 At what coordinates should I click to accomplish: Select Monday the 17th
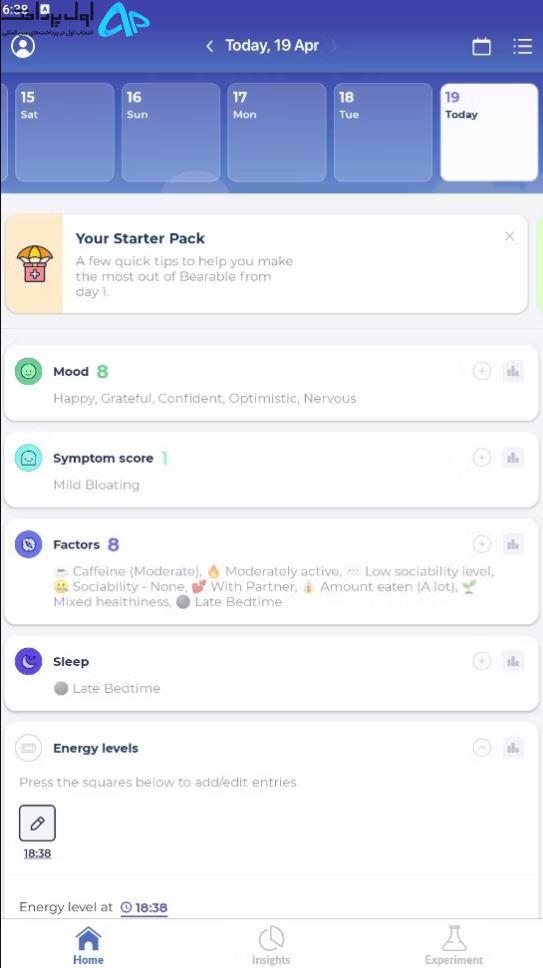276,132
